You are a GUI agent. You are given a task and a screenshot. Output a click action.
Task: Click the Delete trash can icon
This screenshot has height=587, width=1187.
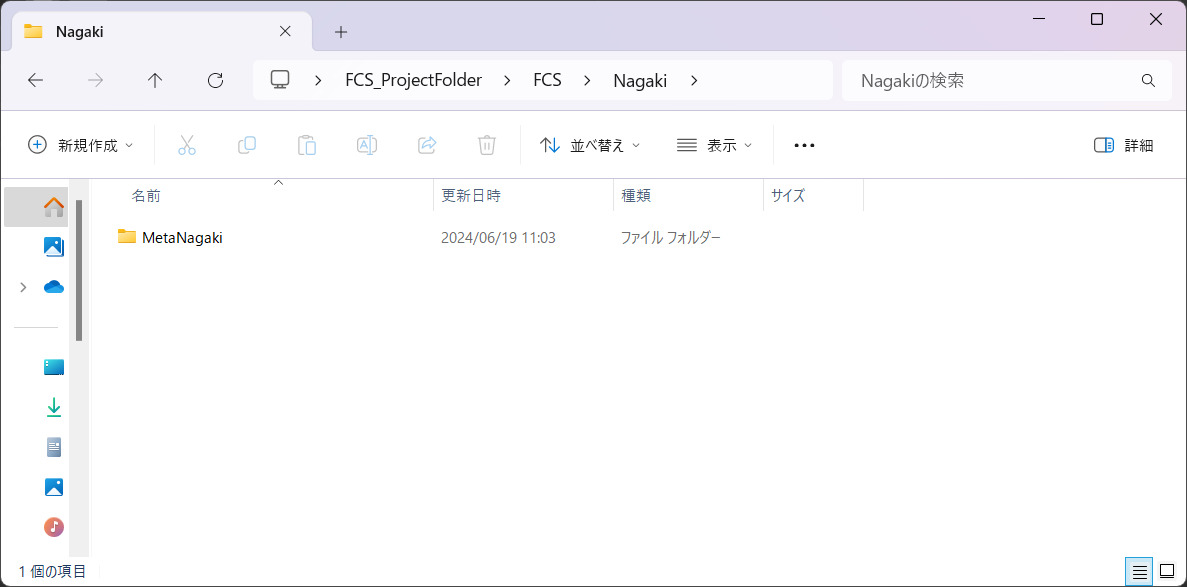point(487,145)
